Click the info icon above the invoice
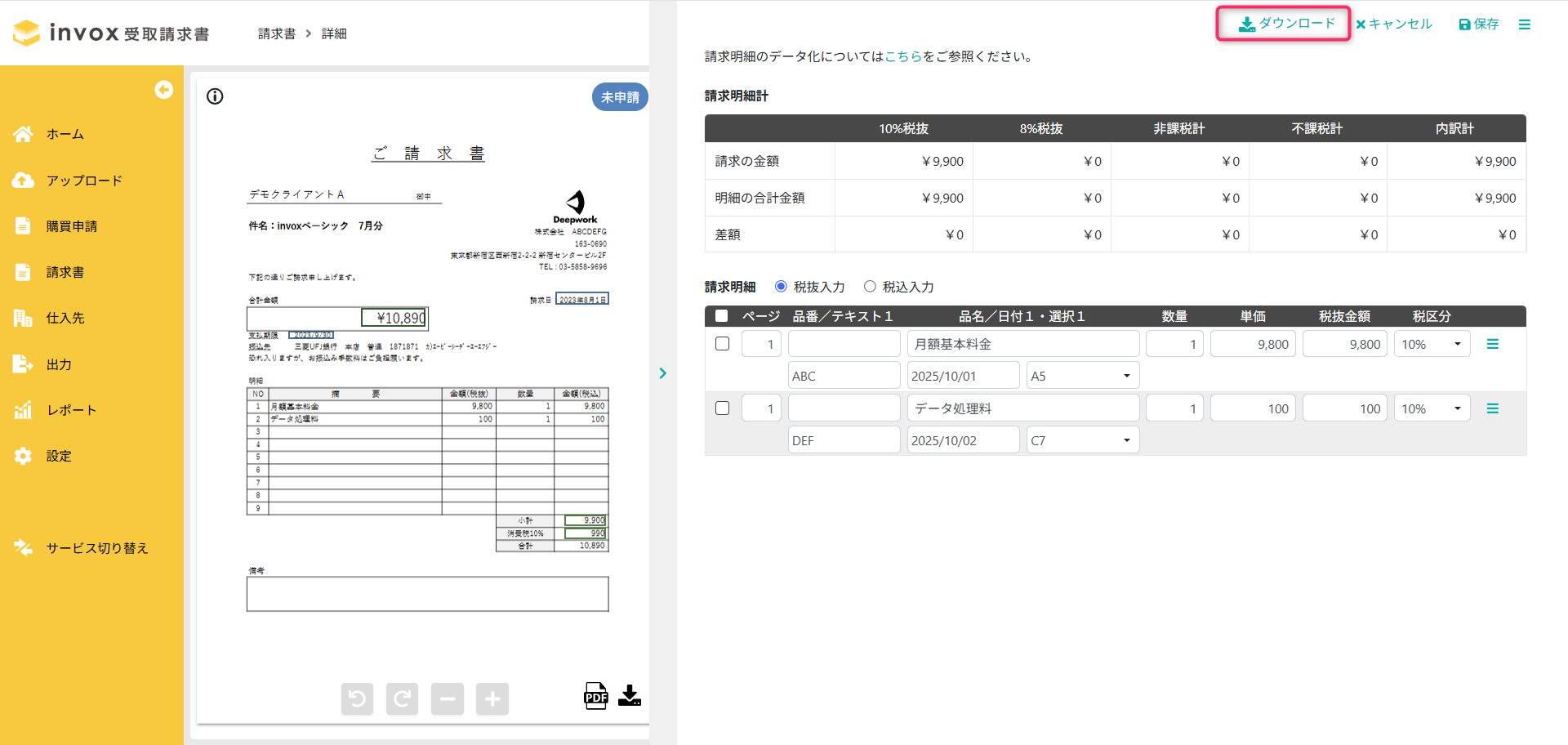The image size is (1568, 745). [215, 96]
